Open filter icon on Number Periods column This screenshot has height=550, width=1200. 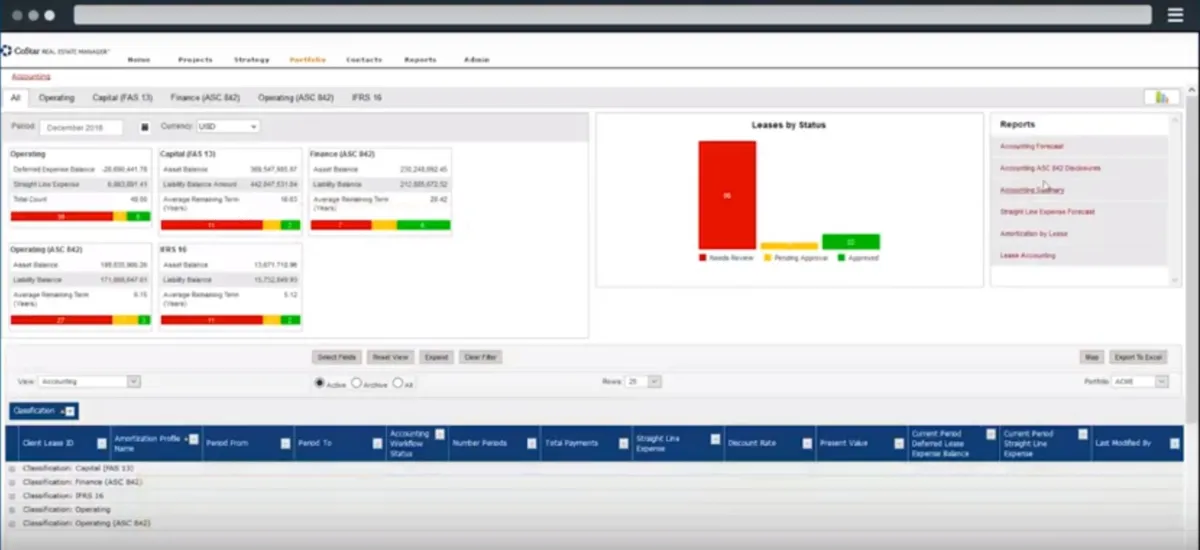(530, 443)
